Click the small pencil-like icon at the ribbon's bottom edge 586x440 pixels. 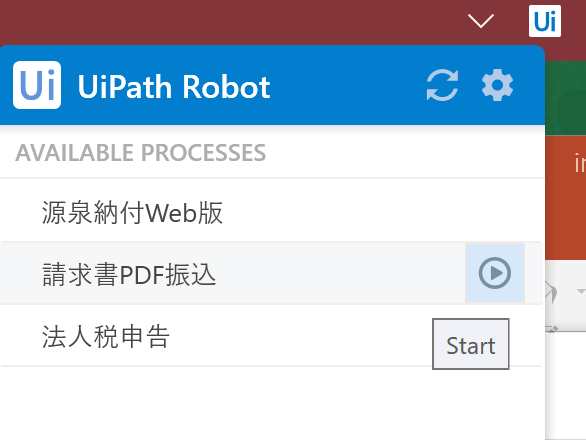coord(552,329)
